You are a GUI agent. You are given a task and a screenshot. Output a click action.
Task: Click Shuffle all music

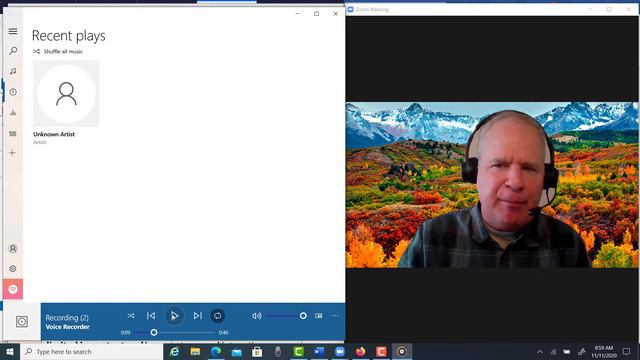58,51
